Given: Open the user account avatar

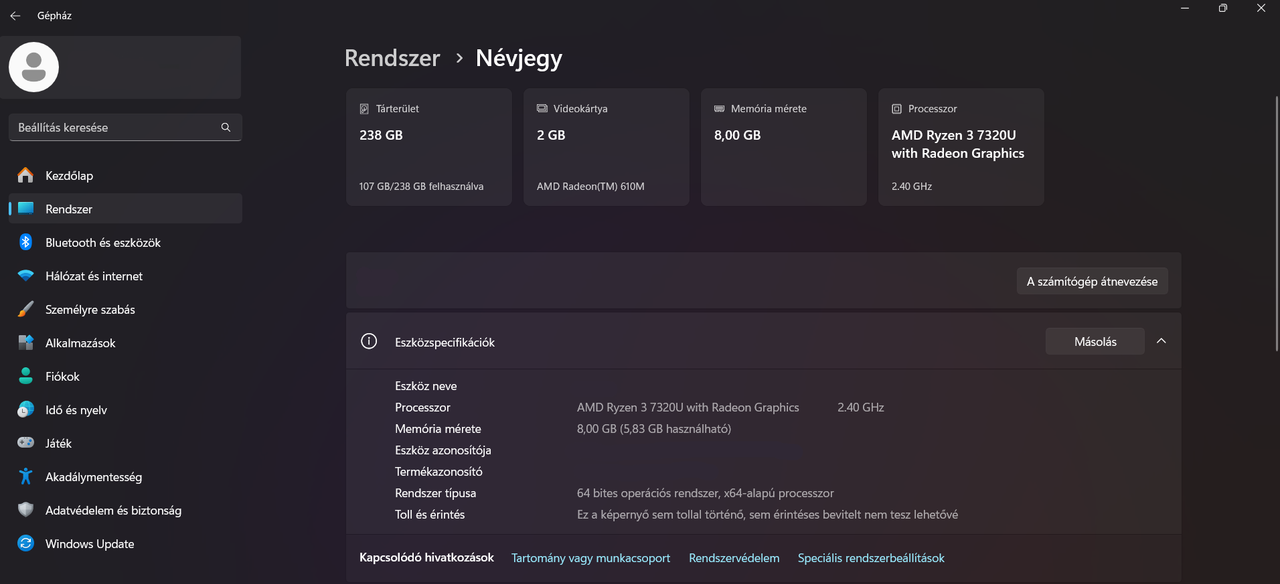Looking at the screenshot, I should pyautogui.click(x=34, y=67).
